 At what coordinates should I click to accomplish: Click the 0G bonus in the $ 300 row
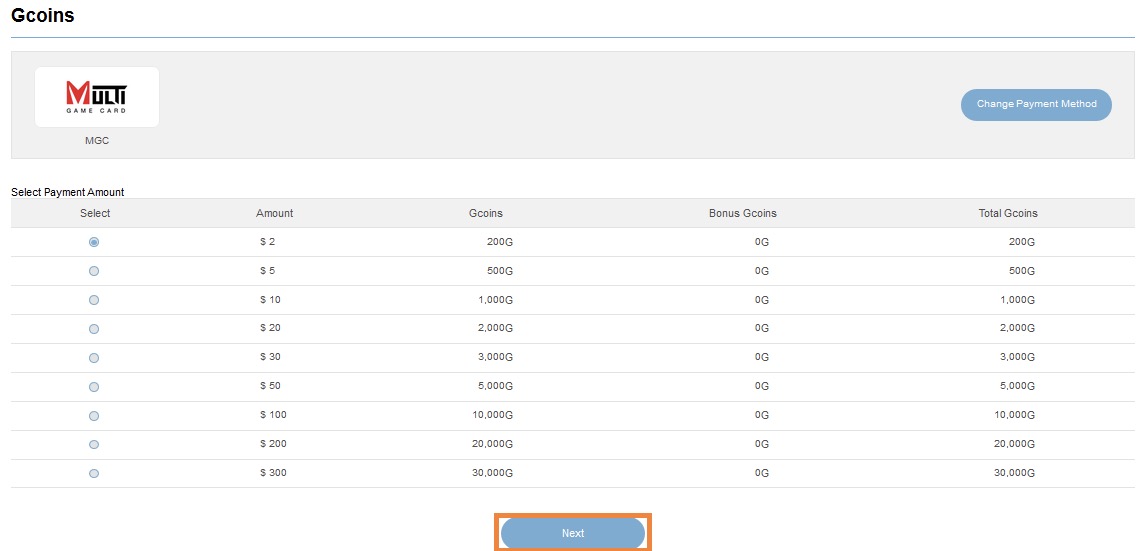761,473
